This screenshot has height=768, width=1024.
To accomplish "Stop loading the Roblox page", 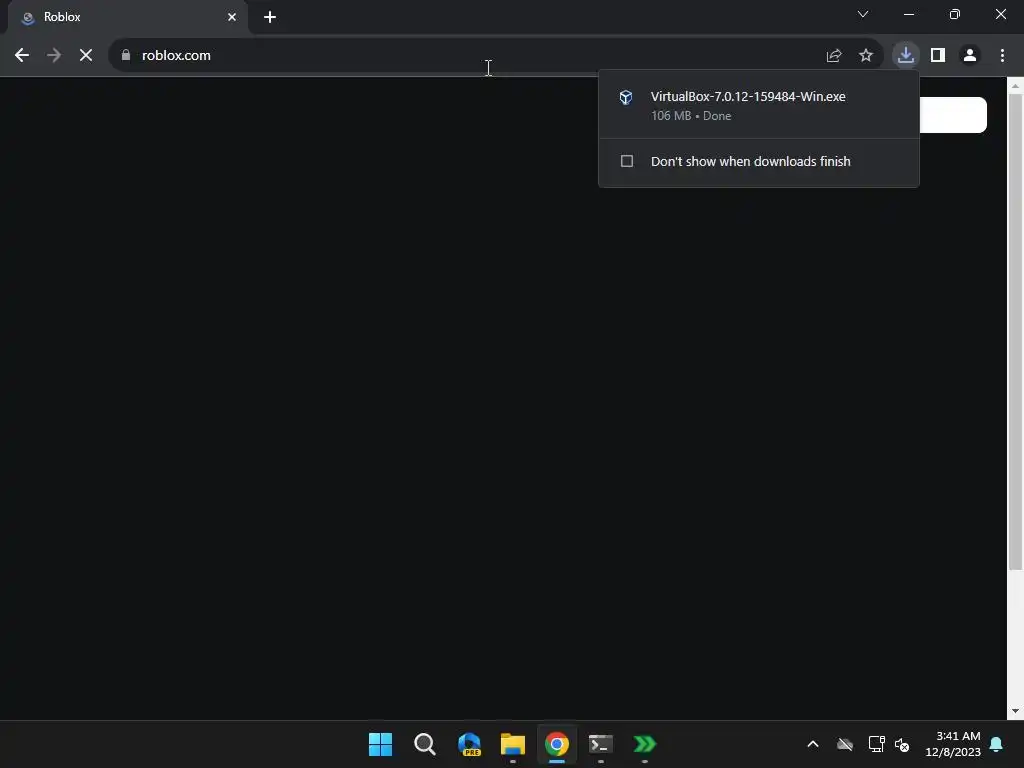I will [86, 56].
